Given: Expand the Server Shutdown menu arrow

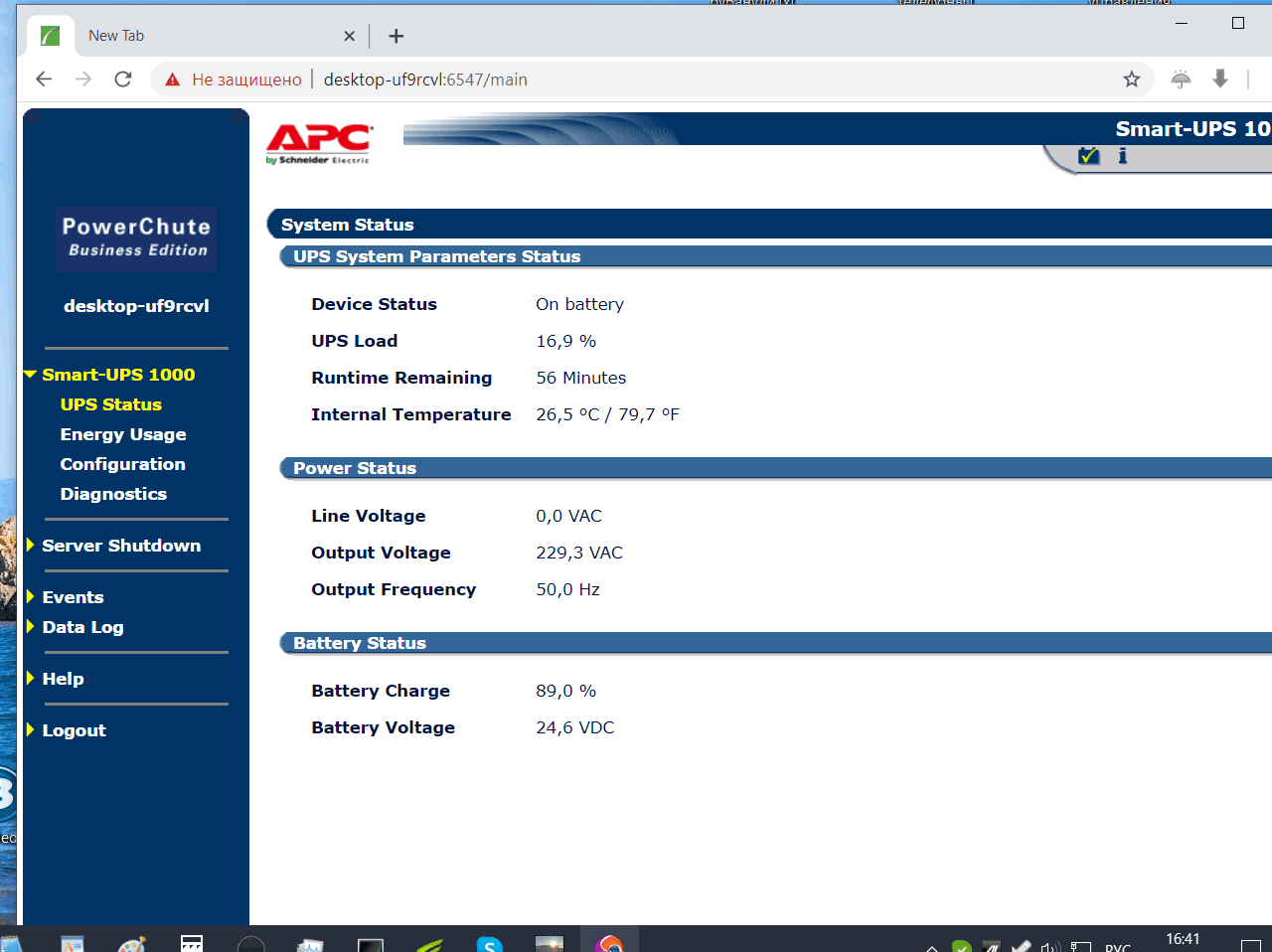Looking at the screenshot, I should (x=30, y=545).
